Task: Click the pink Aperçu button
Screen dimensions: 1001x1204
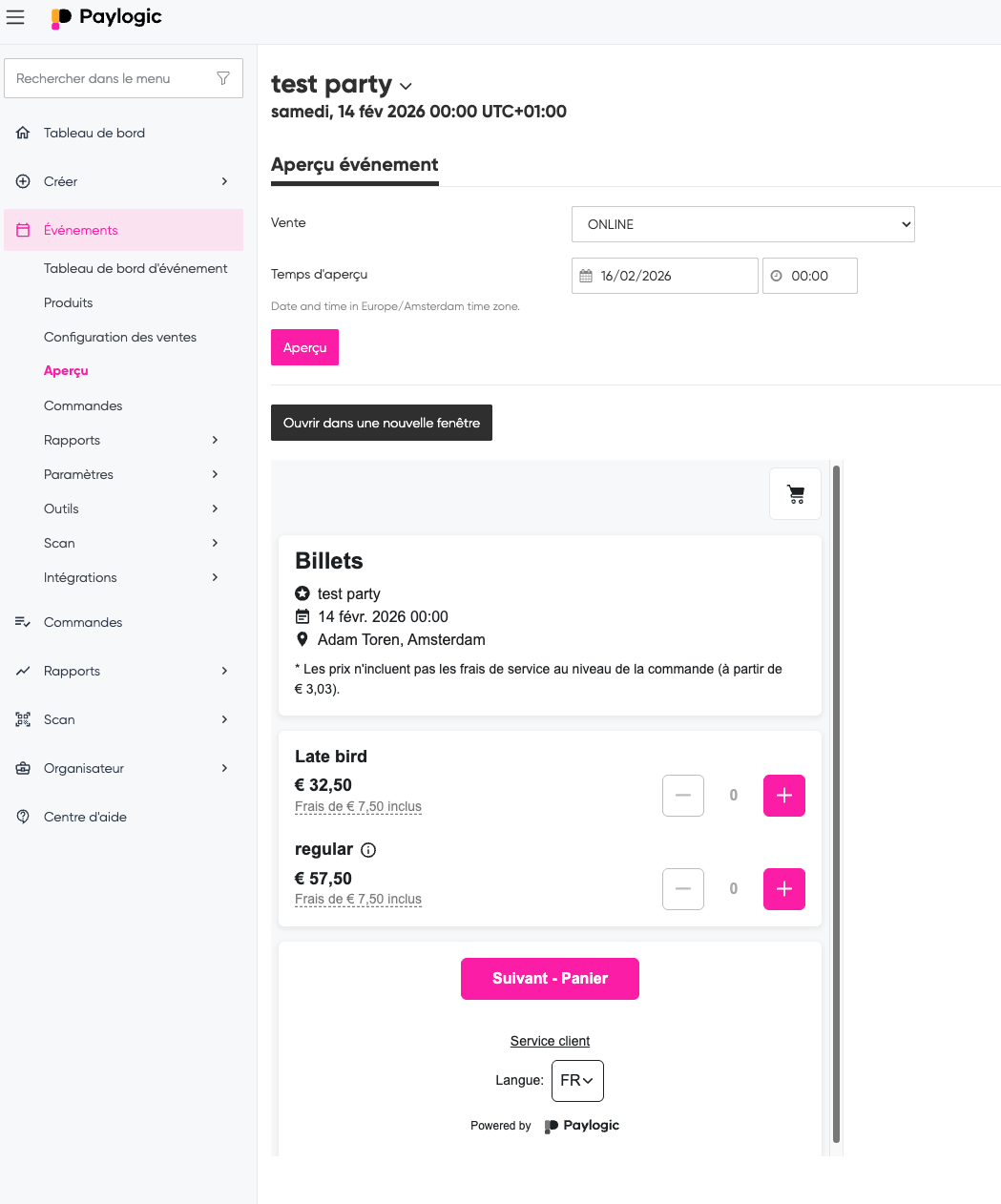Action: [x=304, y=347]
